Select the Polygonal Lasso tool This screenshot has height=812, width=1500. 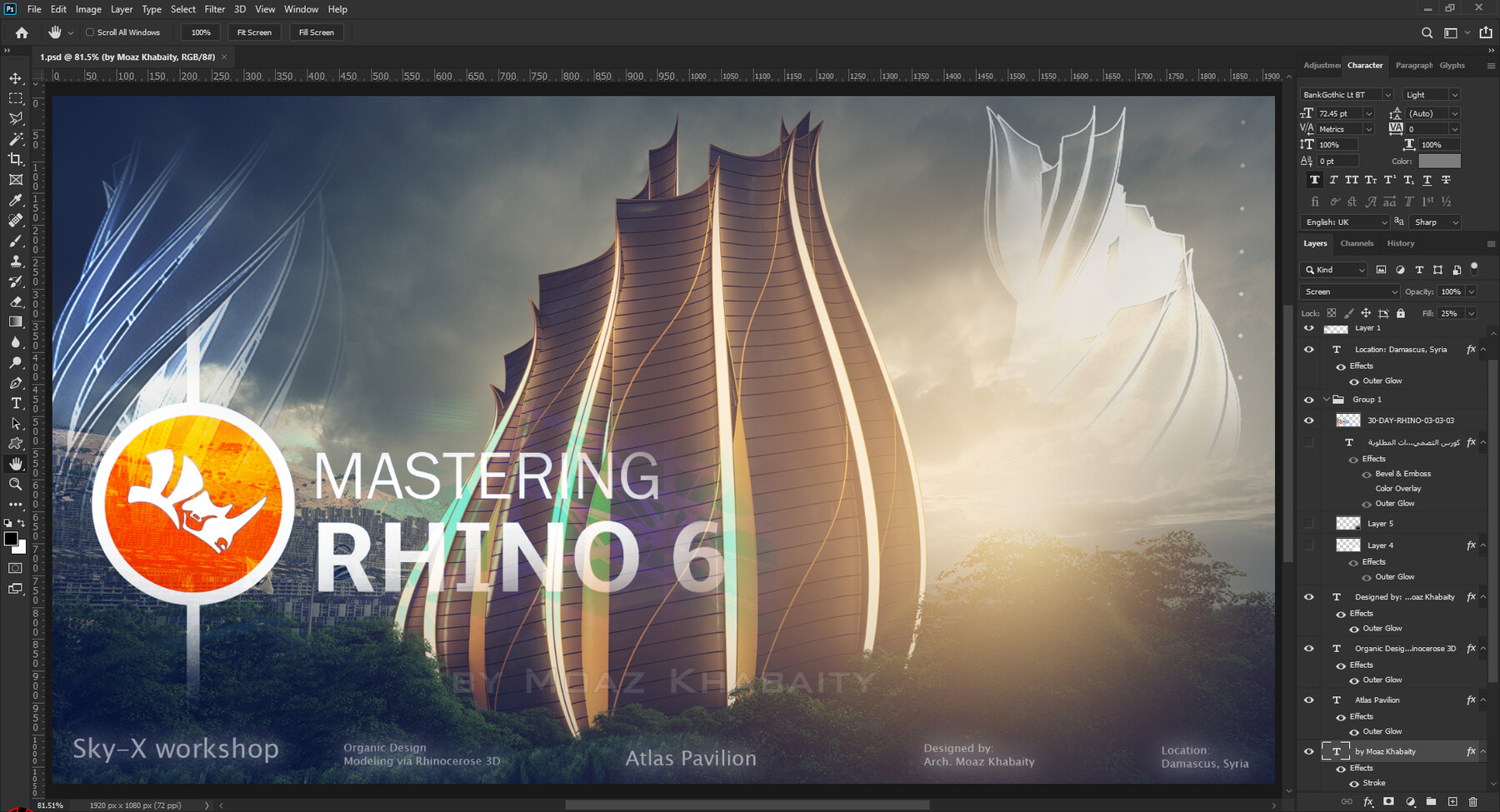(16, 118)
